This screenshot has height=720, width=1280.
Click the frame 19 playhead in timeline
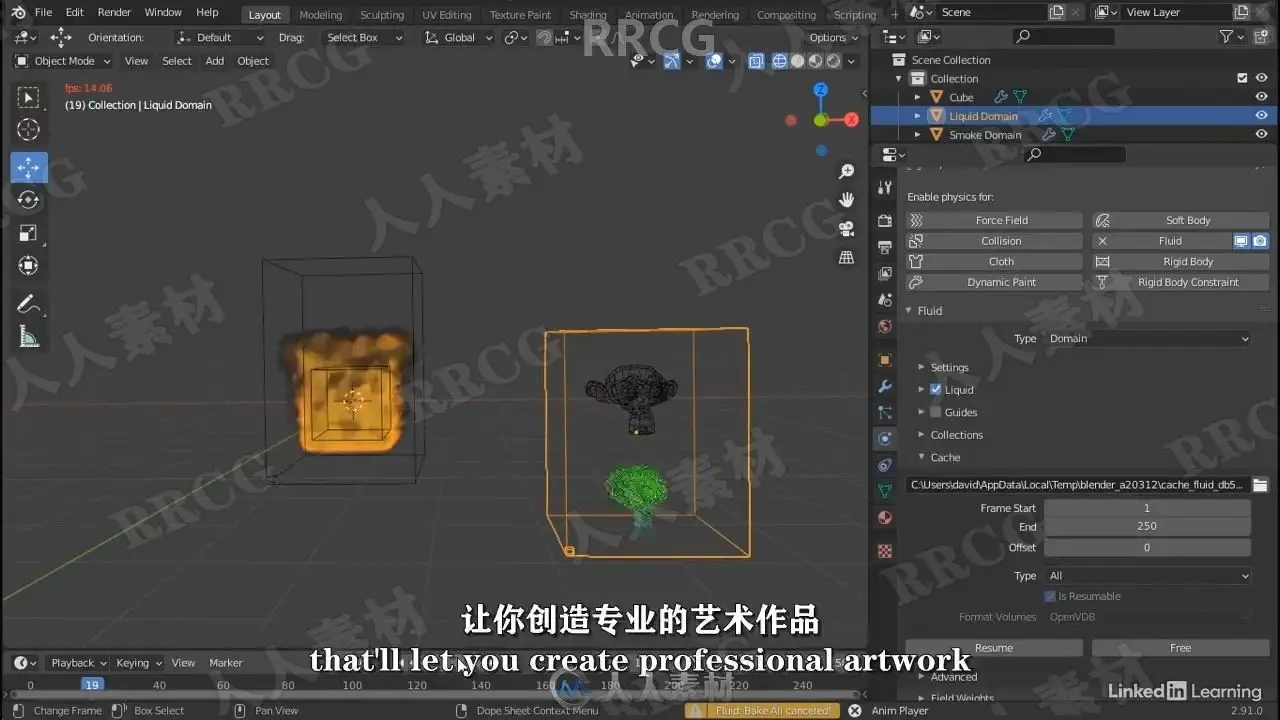[x=92, y=685]
